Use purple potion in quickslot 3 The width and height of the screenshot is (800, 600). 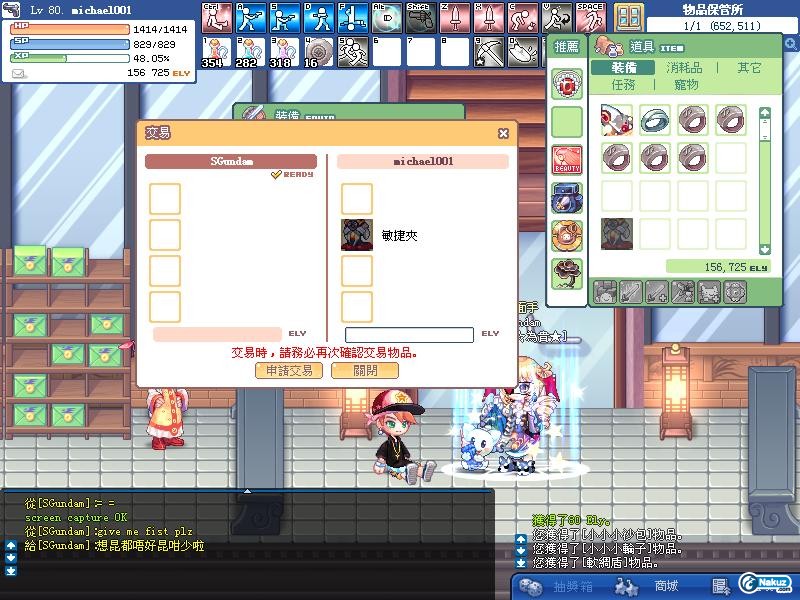click(285, 52)
